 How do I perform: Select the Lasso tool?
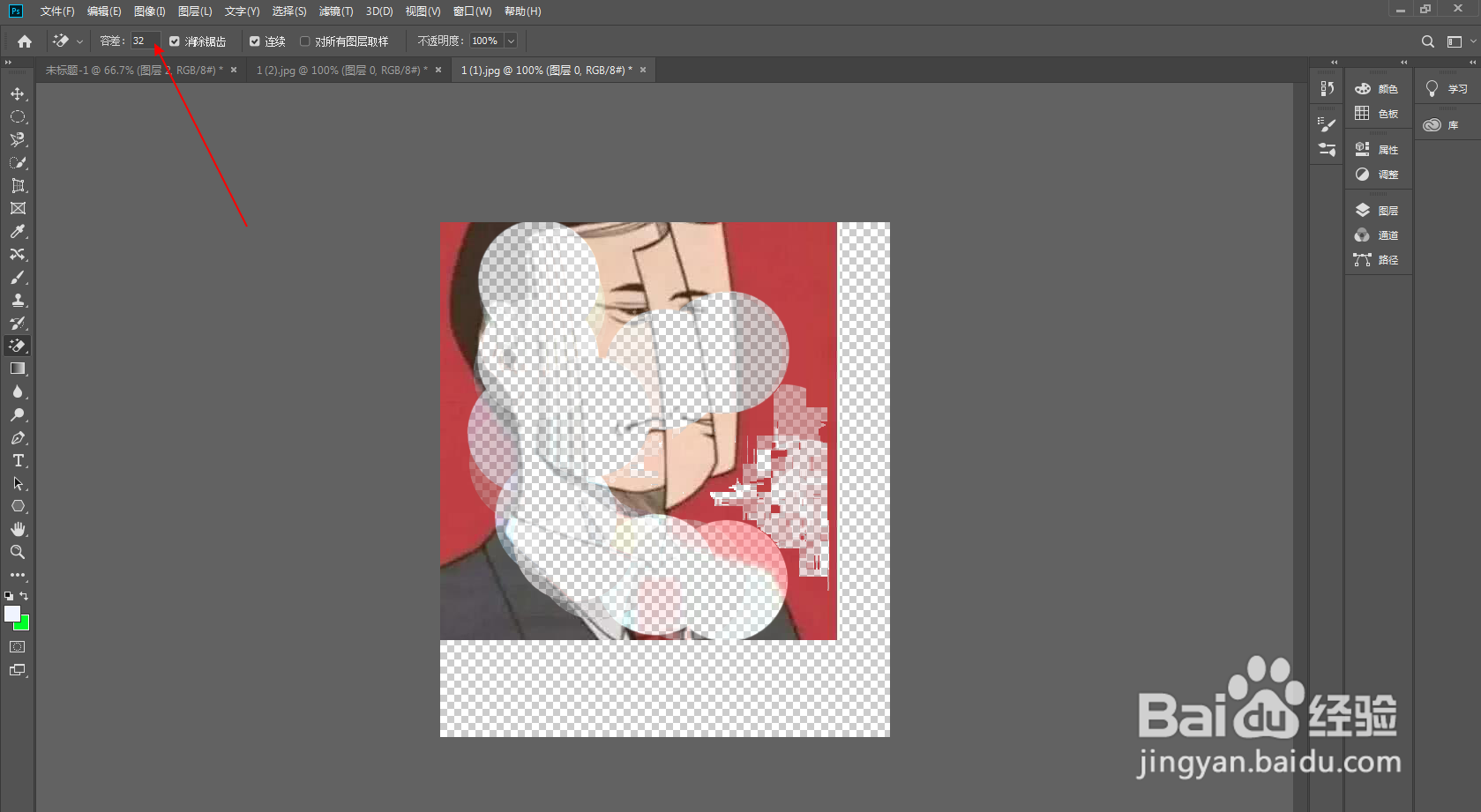point(18,139)
